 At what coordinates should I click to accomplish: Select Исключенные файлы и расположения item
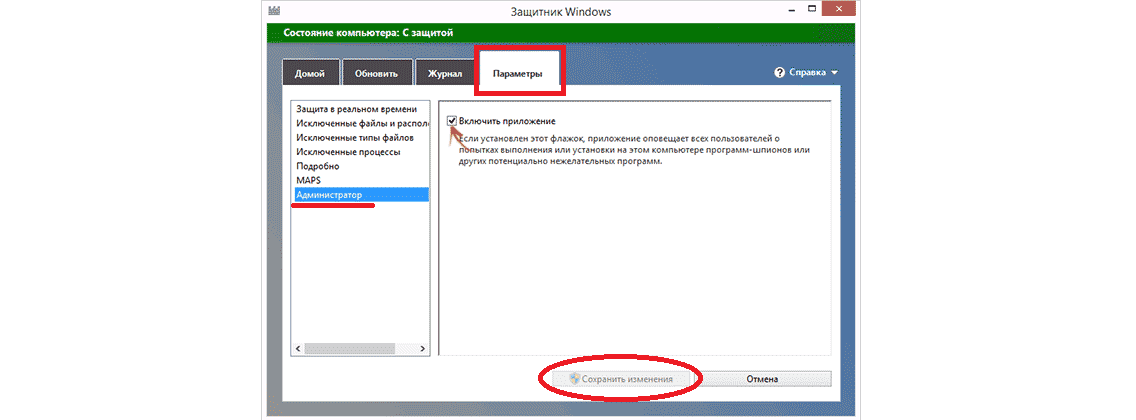(362, 123)
